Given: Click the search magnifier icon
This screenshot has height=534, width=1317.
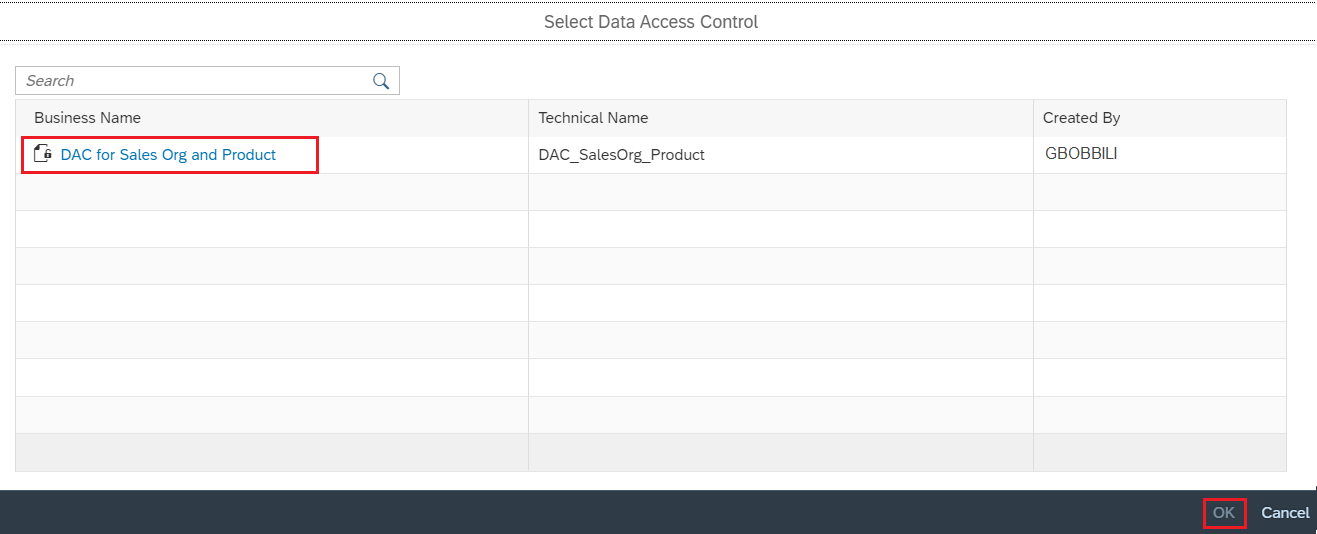Looking at the screenshot, I should click(x=380, y=81).
